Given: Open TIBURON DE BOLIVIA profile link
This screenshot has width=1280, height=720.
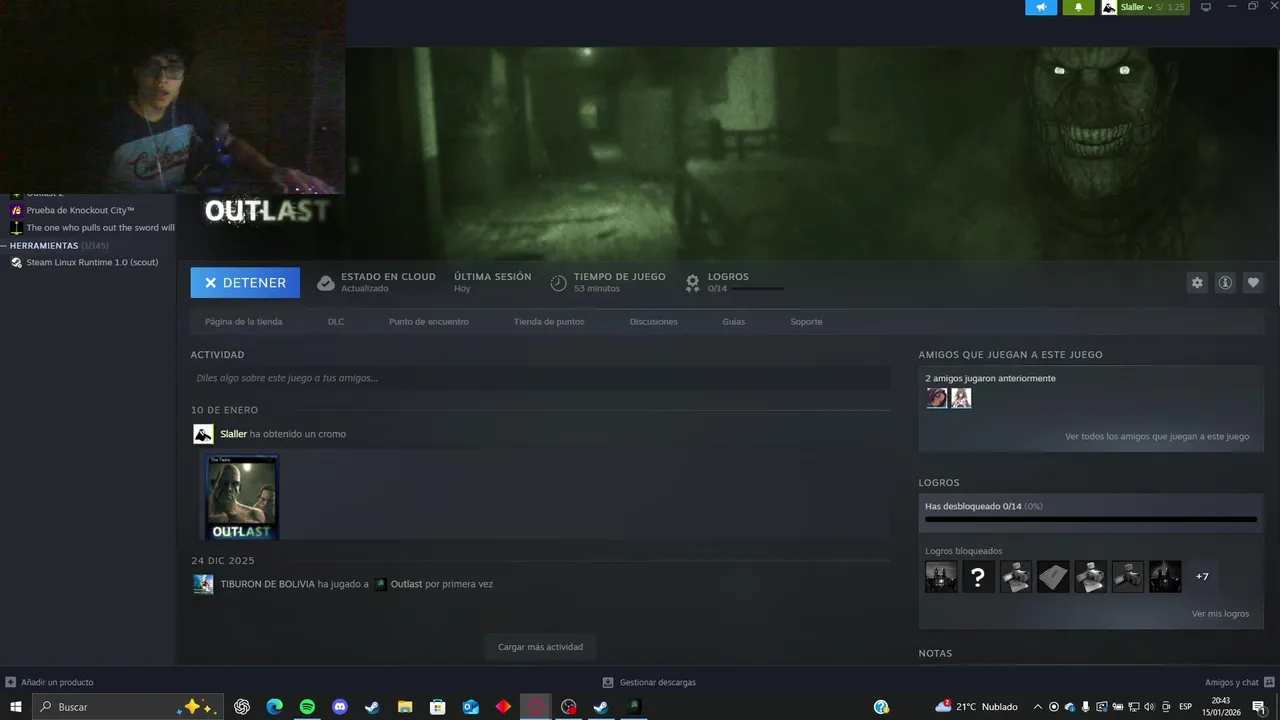Looking at the screenshot, I should coord(267,584).
